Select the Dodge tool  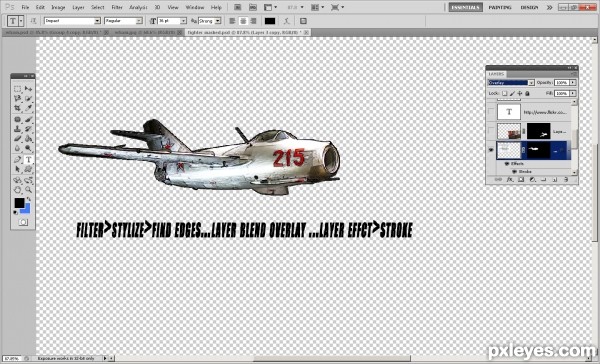click(29, 148)
